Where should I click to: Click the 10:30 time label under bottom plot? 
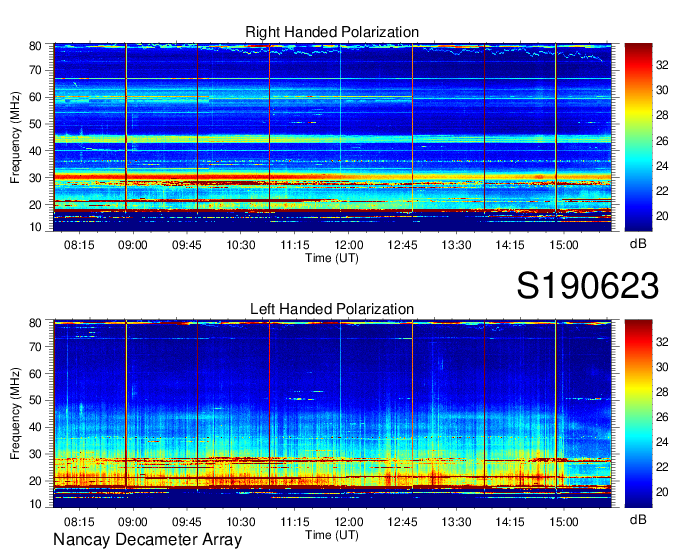point(241,522)
